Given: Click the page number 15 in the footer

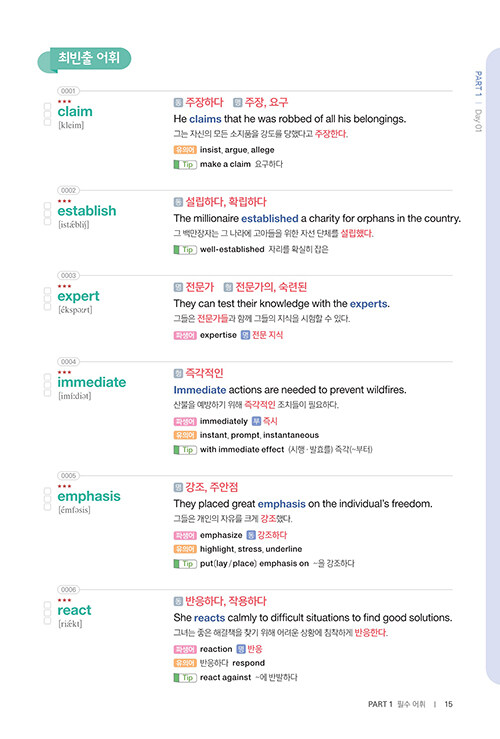Looking at the screenshot, I should pyautogui.click(x=448, y=704).
